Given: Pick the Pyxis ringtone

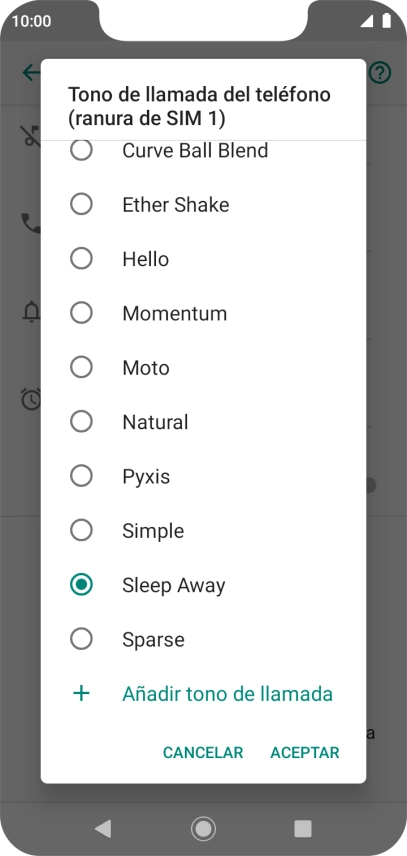Looking at the screenshot, I should pyautogui.click(x=204, y=476).
